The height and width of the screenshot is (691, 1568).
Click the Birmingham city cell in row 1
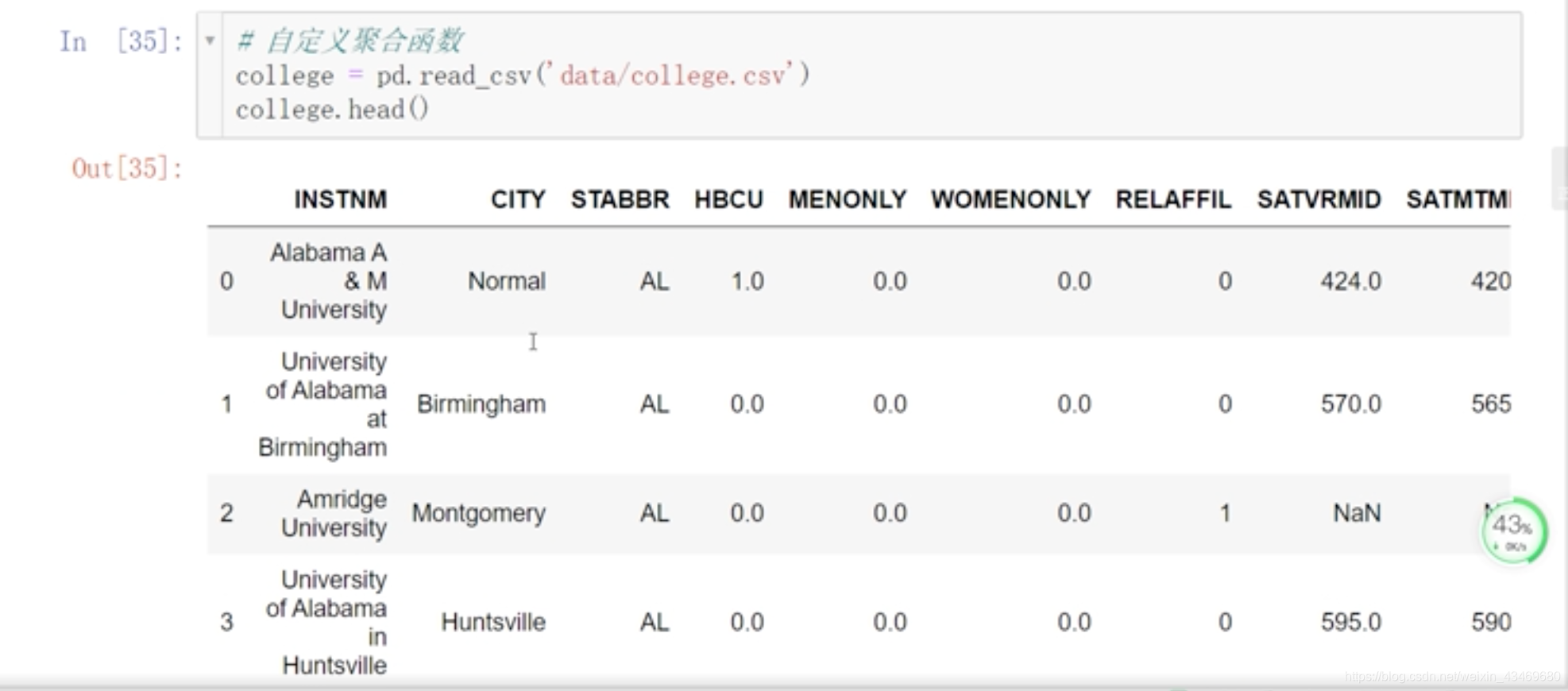(481, 404)
